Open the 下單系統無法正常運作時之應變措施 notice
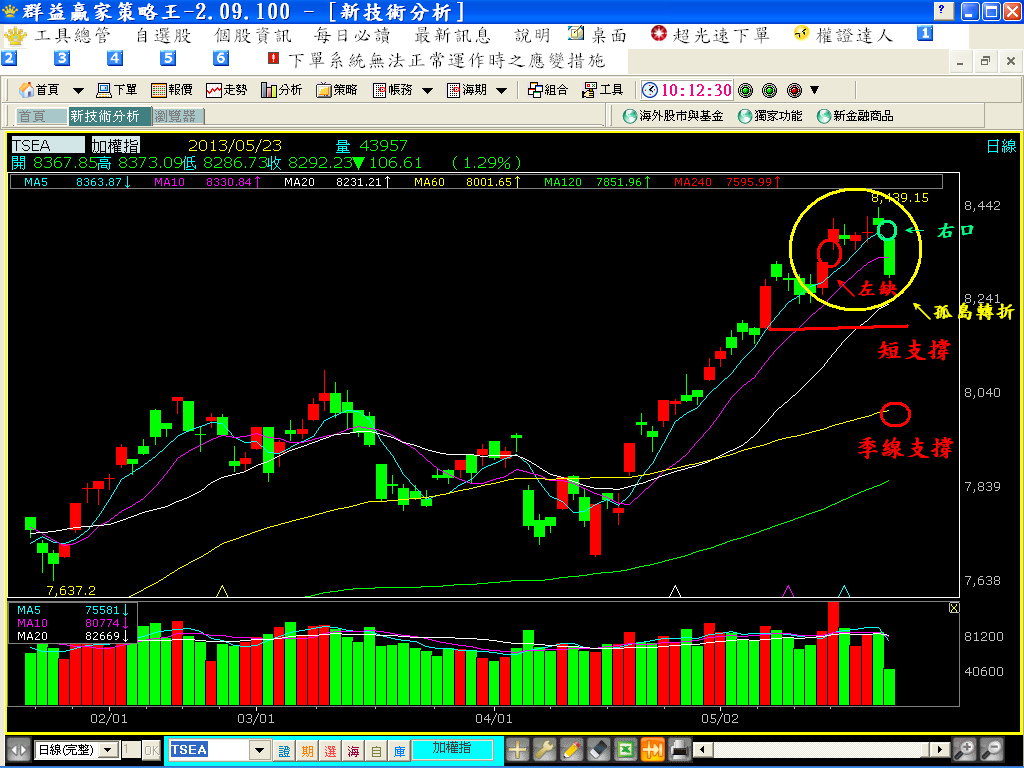Screen dimensions: 1024x768 point(437,60)
